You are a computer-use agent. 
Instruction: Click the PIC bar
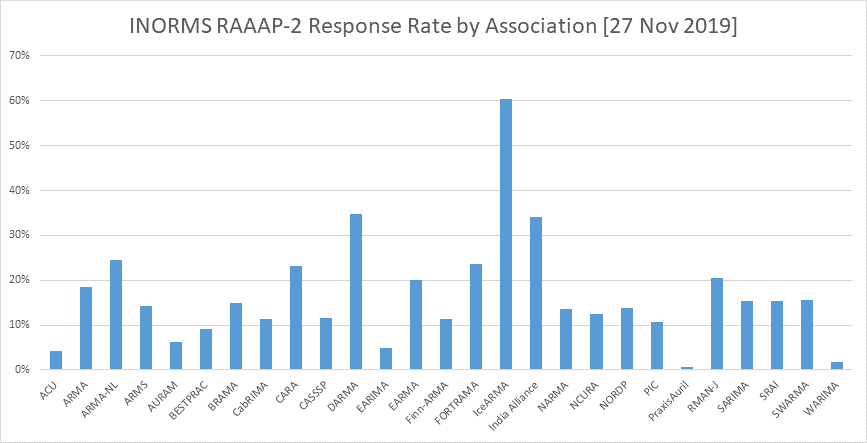coord(656,346)
